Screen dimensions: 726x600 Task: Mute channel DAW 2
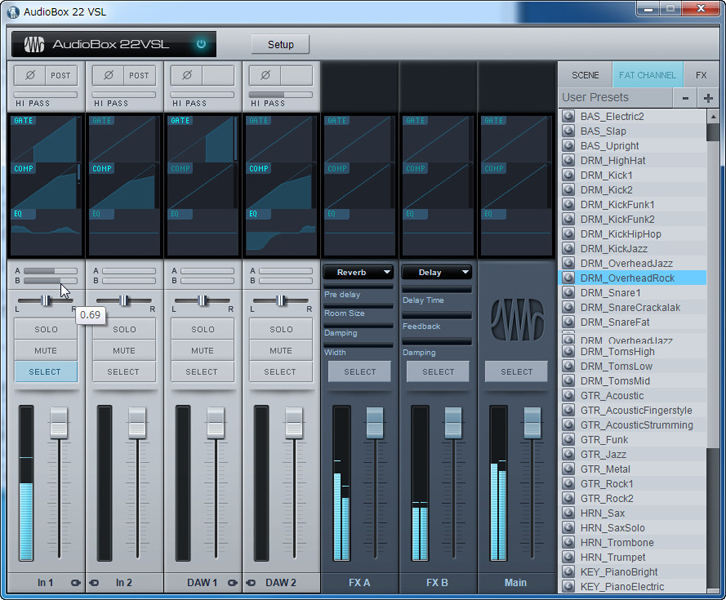[x=281, y=350]
